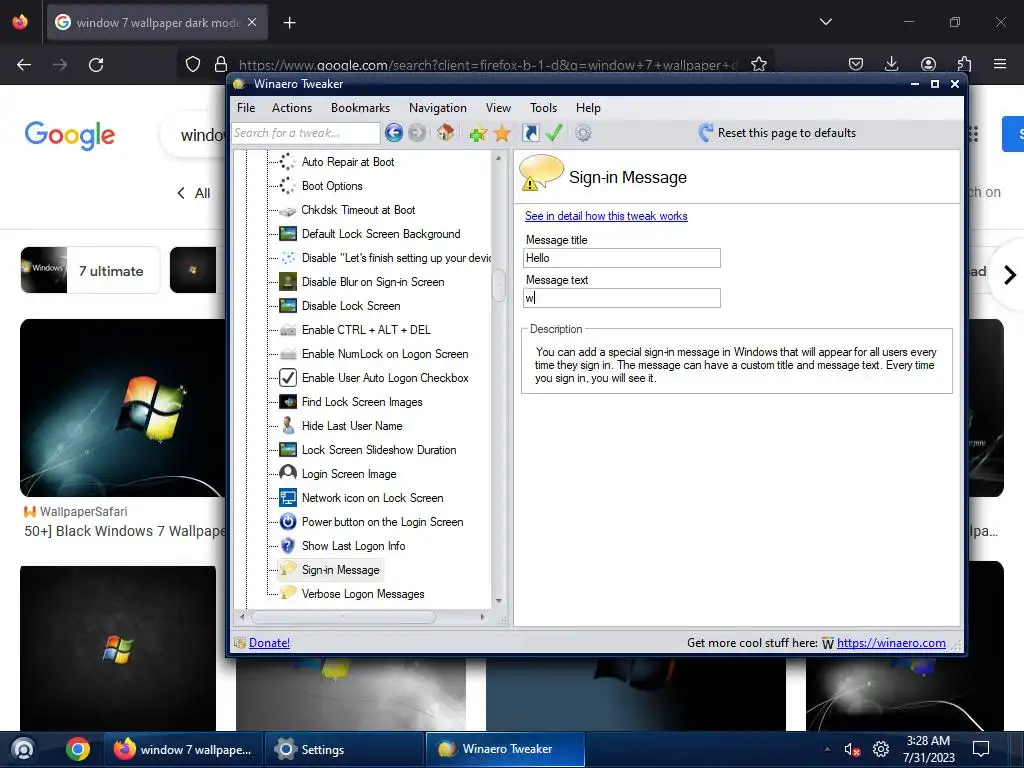Open the Tools menu

pyautogui.click(x=543, y=108)
